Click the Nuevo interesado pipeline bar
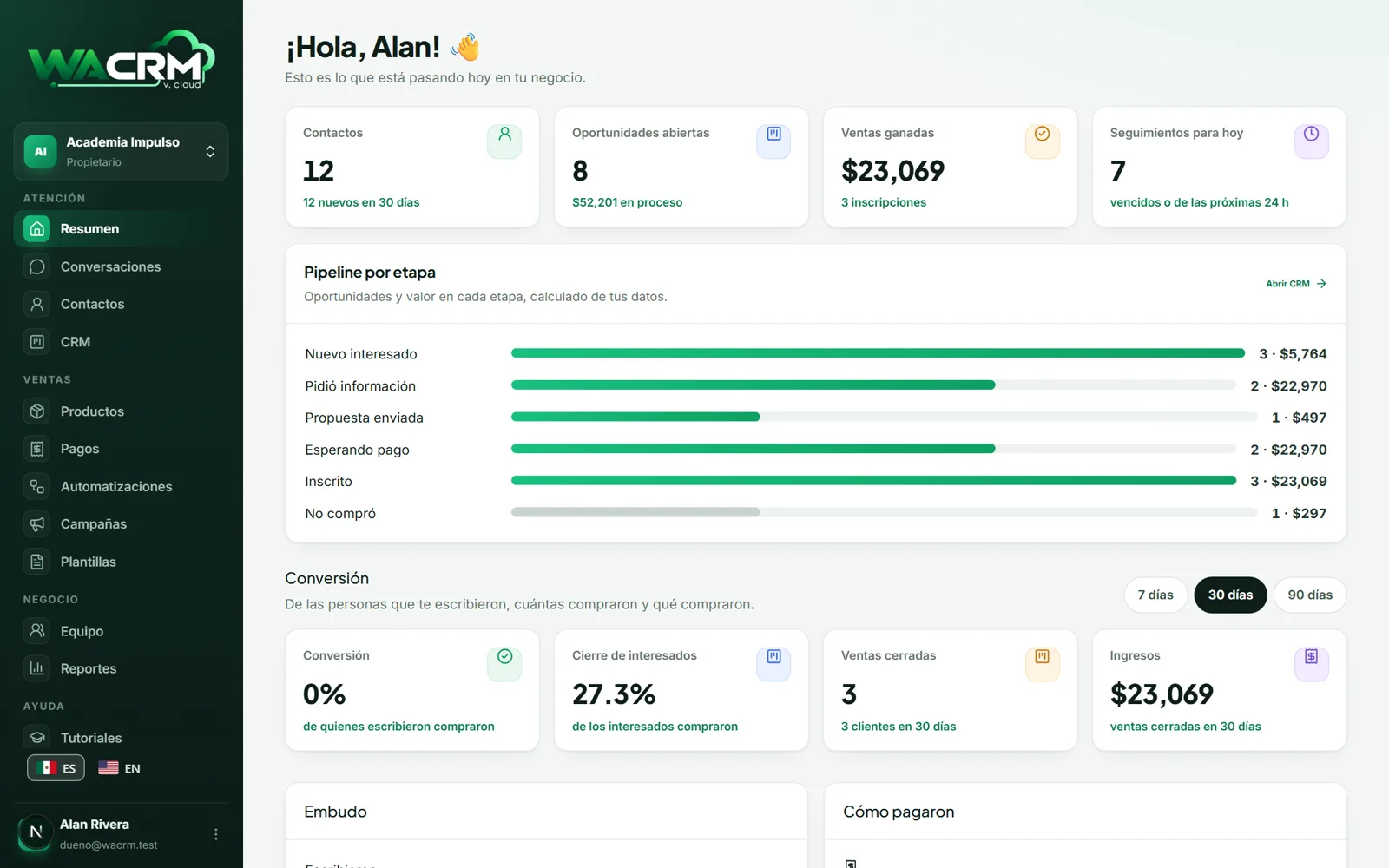Image resolution: width=1389 pixels, height=868 pixels. coord(878,353)
